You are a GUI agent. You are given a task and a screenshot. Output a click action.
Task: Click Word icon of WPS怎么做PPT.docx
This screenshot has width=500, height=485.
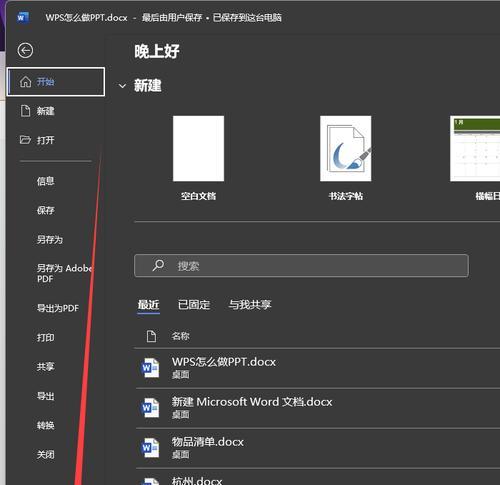click(150, 368)
